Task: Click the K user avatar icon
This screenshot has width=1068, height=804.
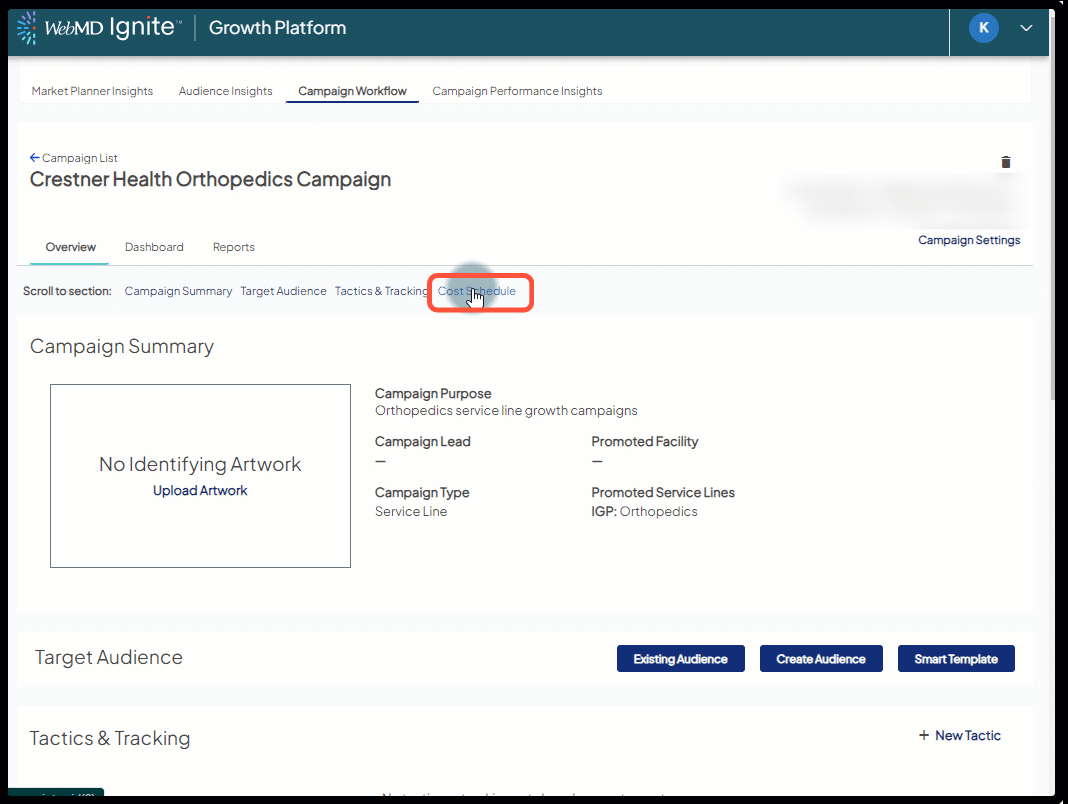Action: (x=984, y=28)
